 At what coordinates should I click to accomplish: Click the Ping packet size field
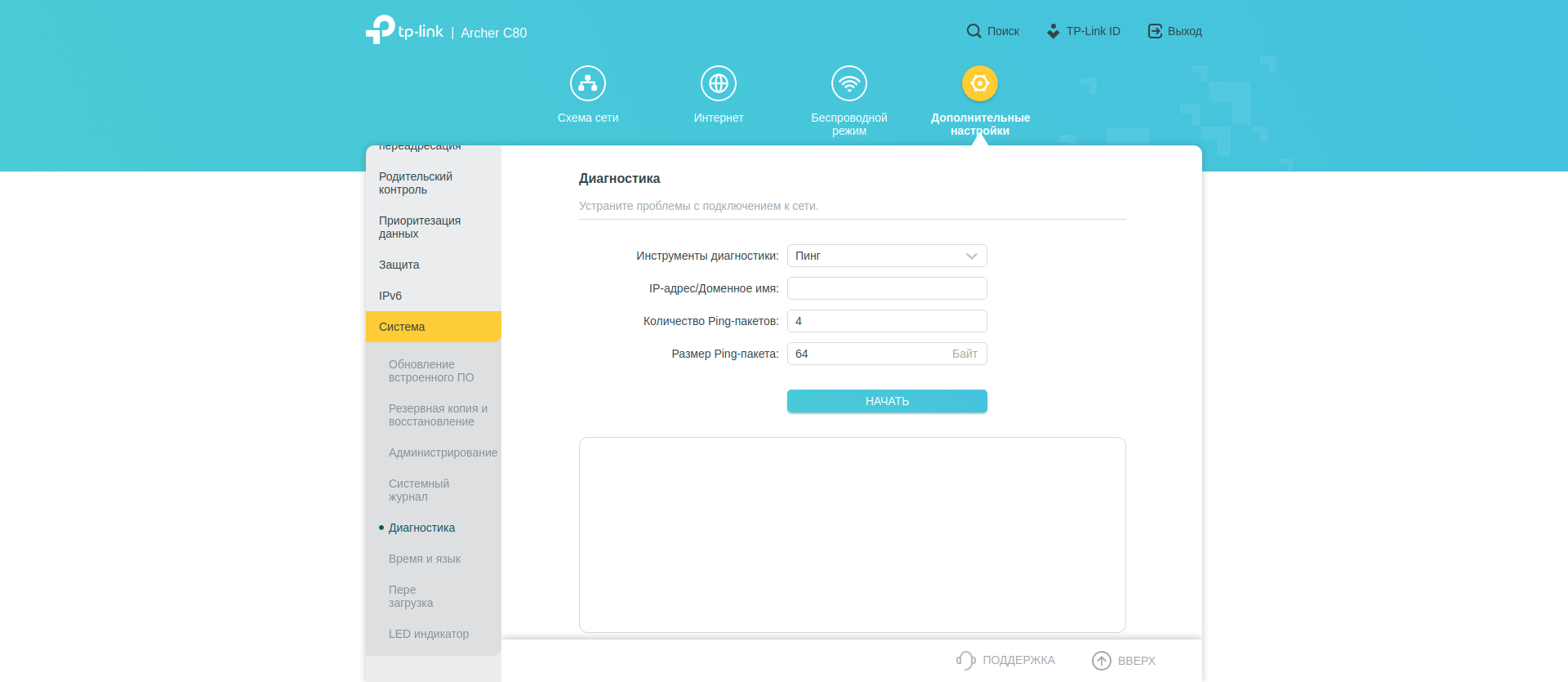(866, 354)
